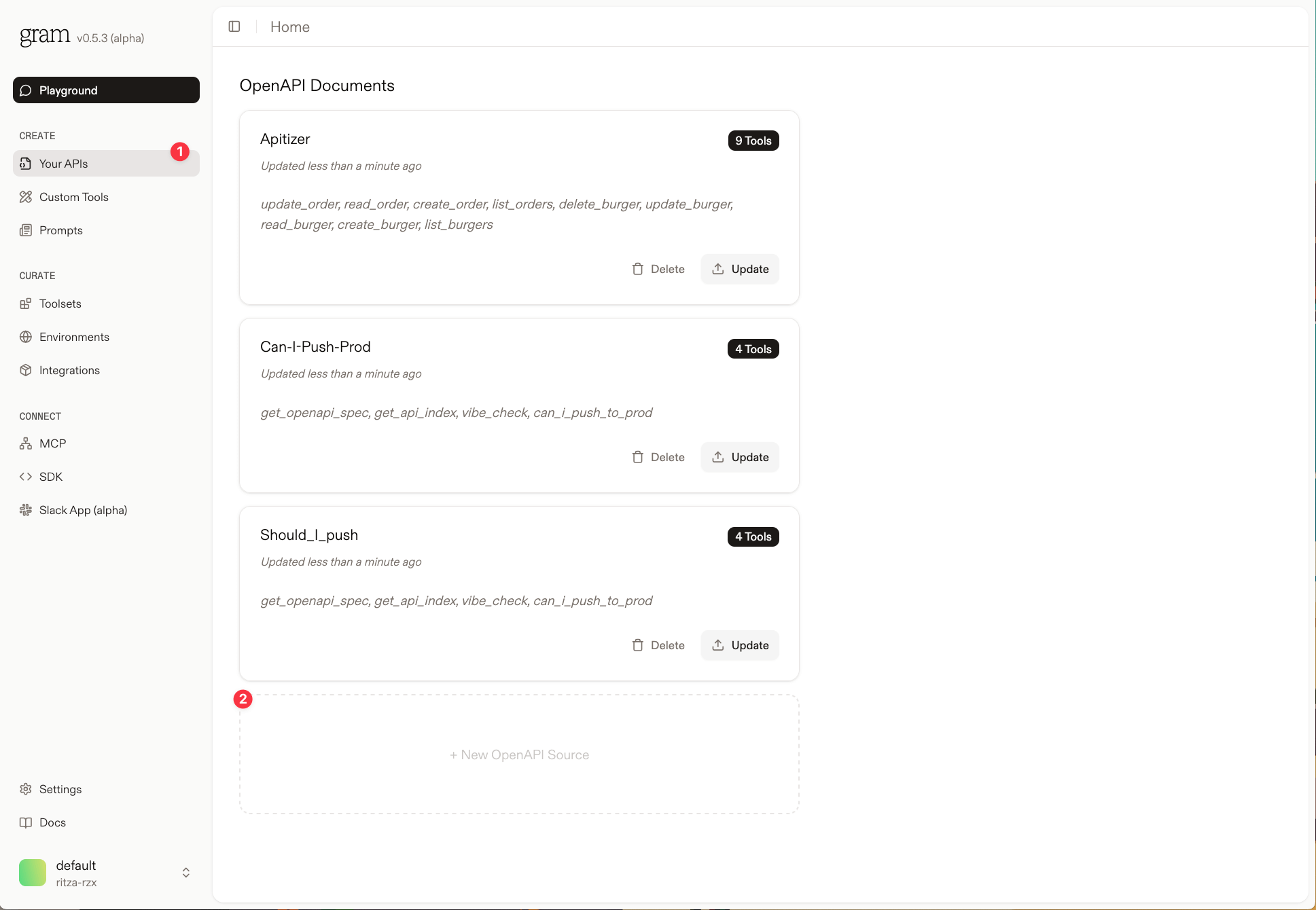Image resolution: width=1316 pixels, height=910 pixels.
Task: Open Settings from sidebar
Action: (x=106, y=789)
